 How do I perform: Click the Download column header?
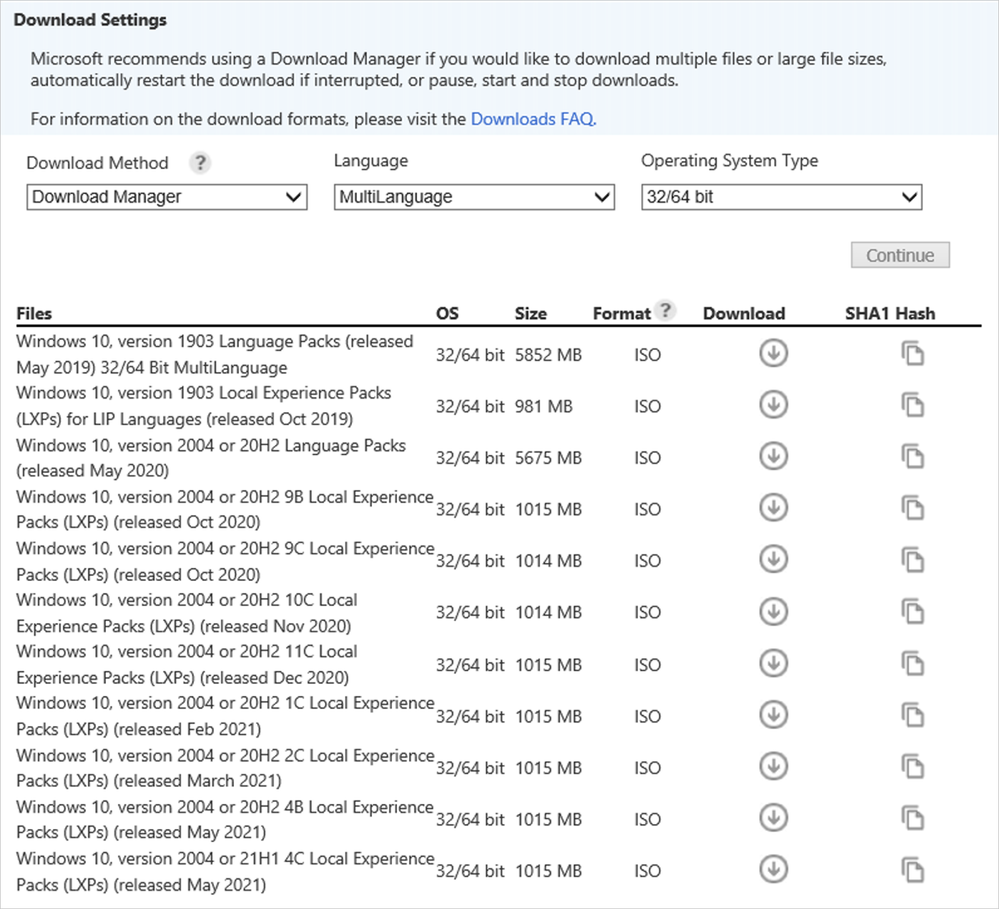[x=744, y=313]
